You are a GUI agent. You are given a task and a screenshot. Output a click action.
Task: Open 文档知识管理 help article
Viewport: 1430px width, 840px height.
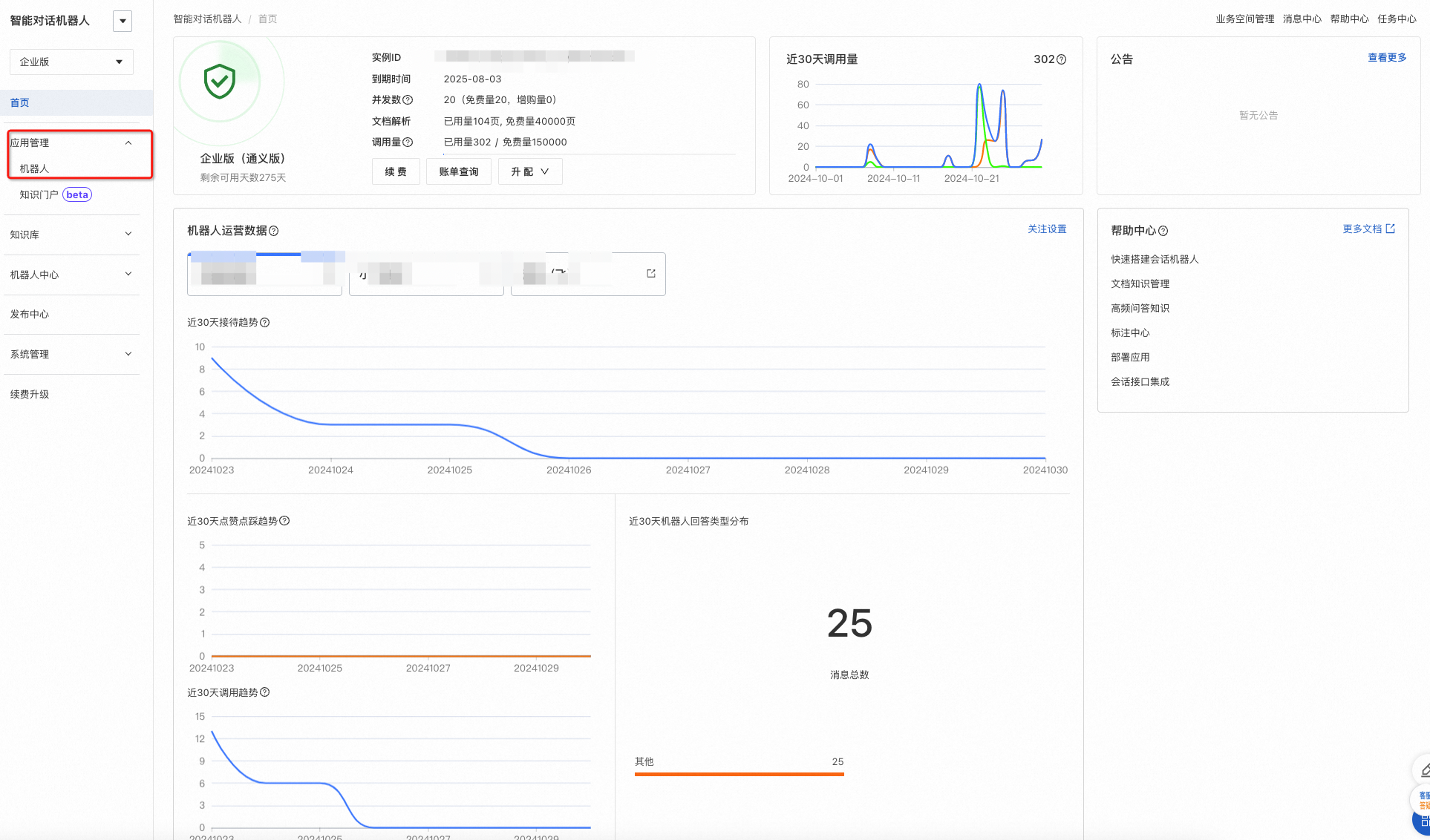click(1140, 283)
